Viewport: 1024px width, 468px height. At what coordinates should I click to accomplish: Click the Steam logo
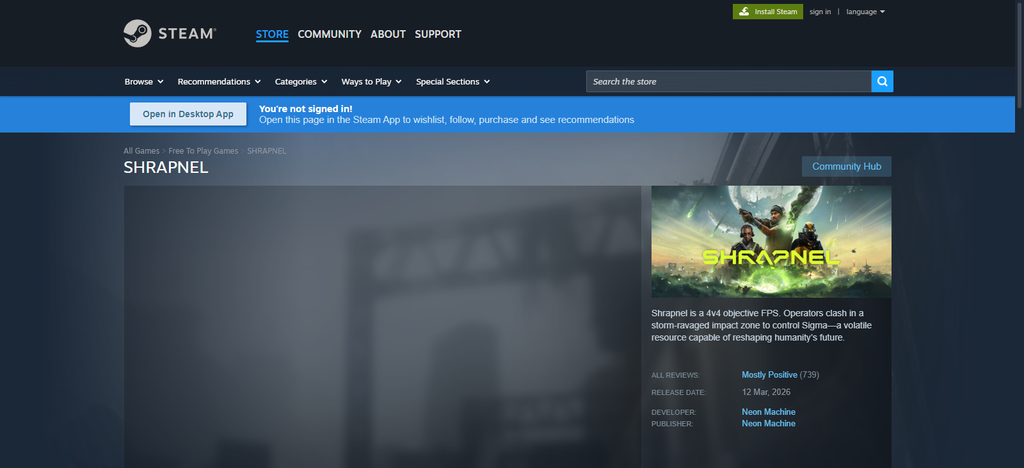(170, 33)
